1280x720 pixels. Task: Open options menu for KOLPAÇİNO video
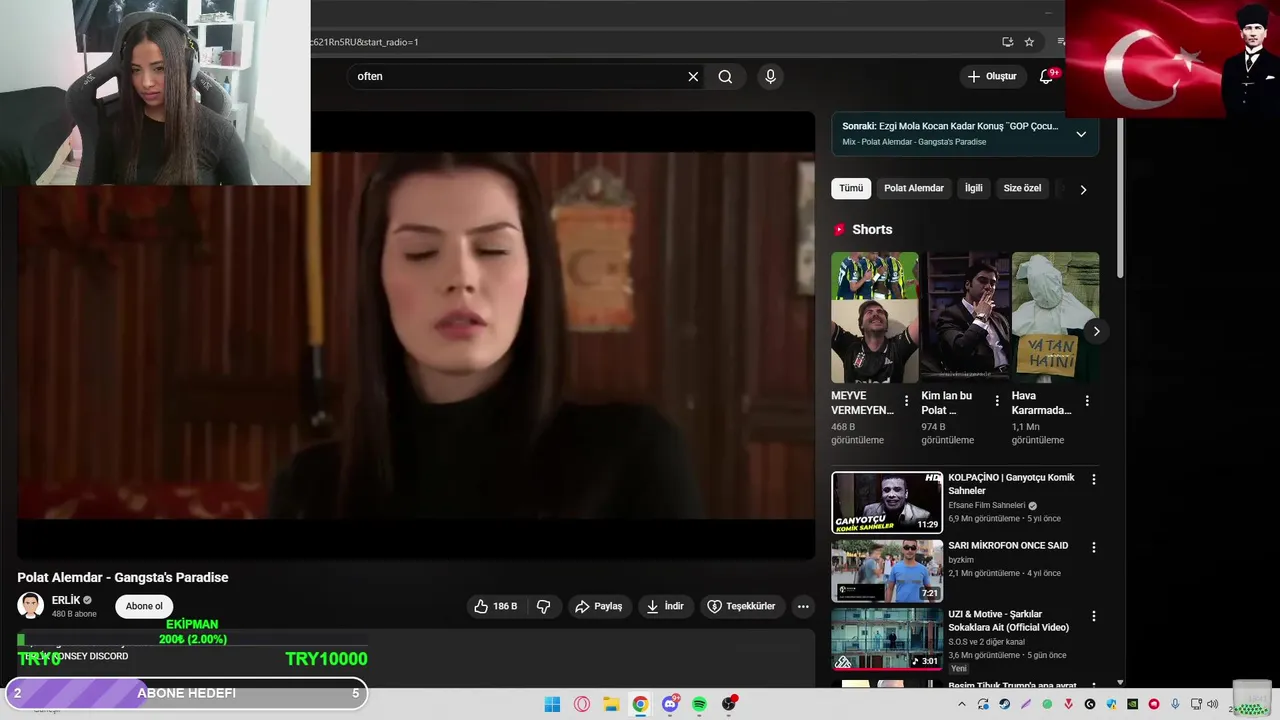click(1093, 479)
